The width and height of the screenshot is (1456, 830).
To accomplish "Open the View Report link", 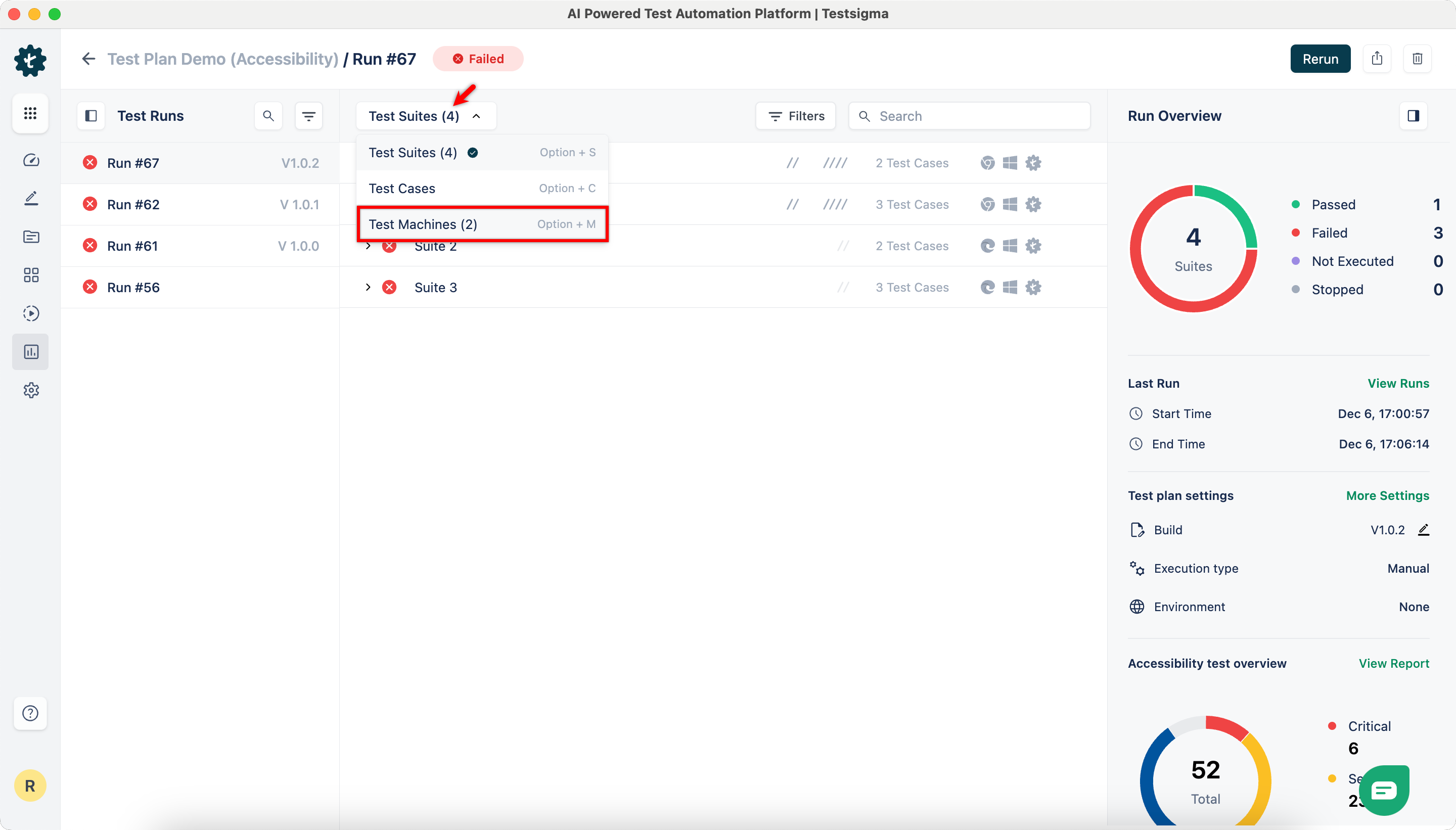I will point(1393,663).
